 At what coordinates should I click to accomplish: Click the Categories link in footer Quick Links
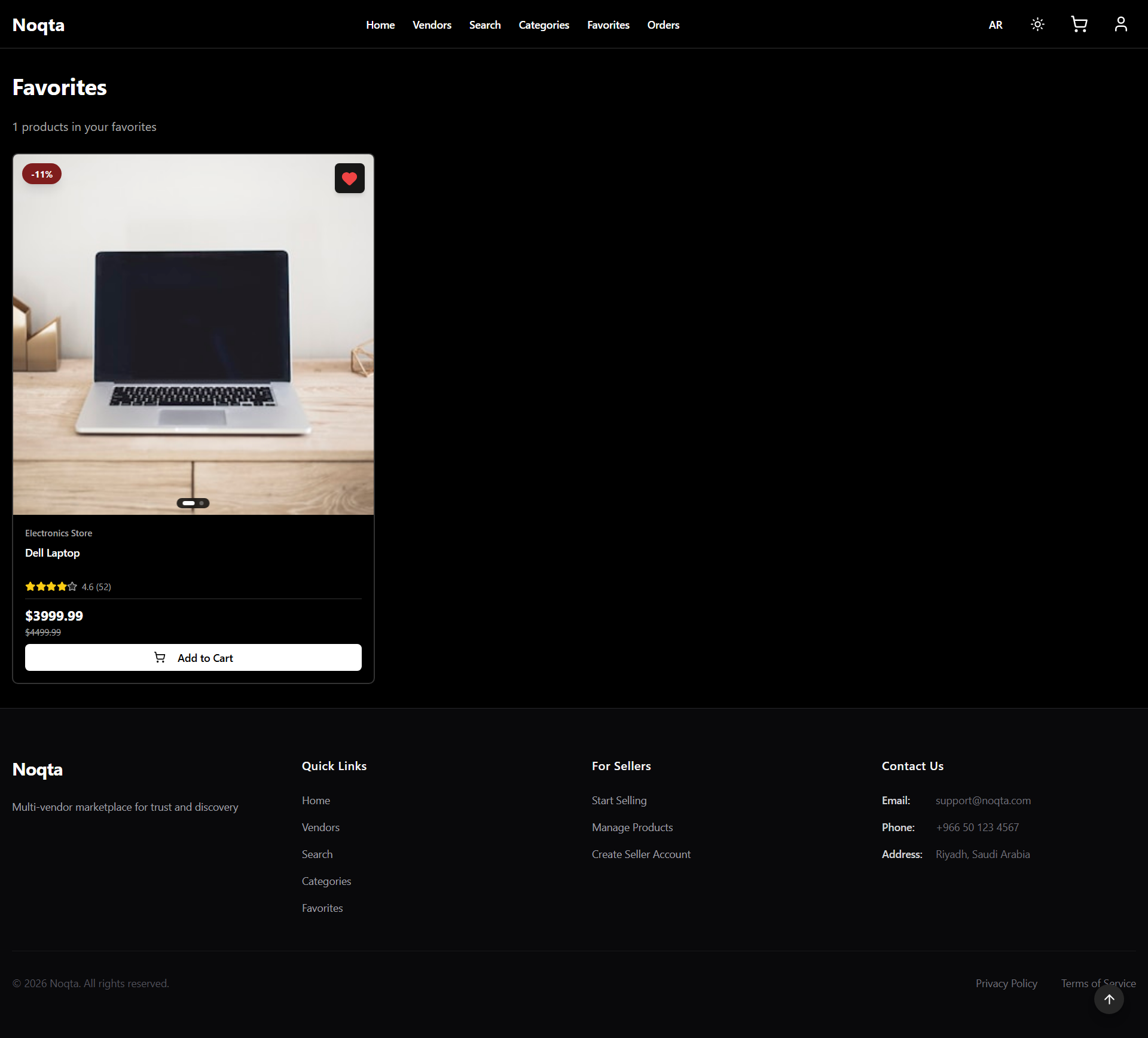[326, 881]
